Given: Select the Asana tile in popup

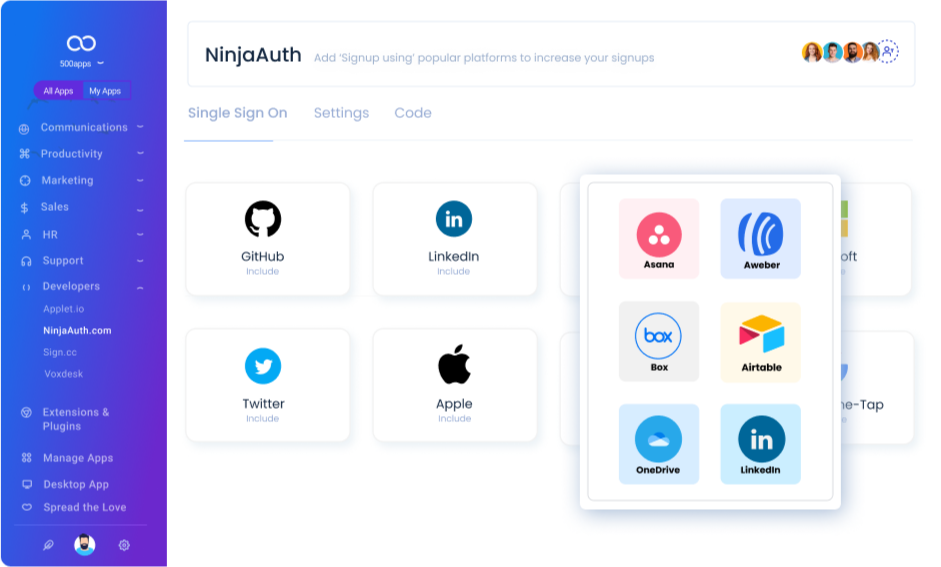Looking at the screenshot, I should pyautogui.click(x=659, y=238).
